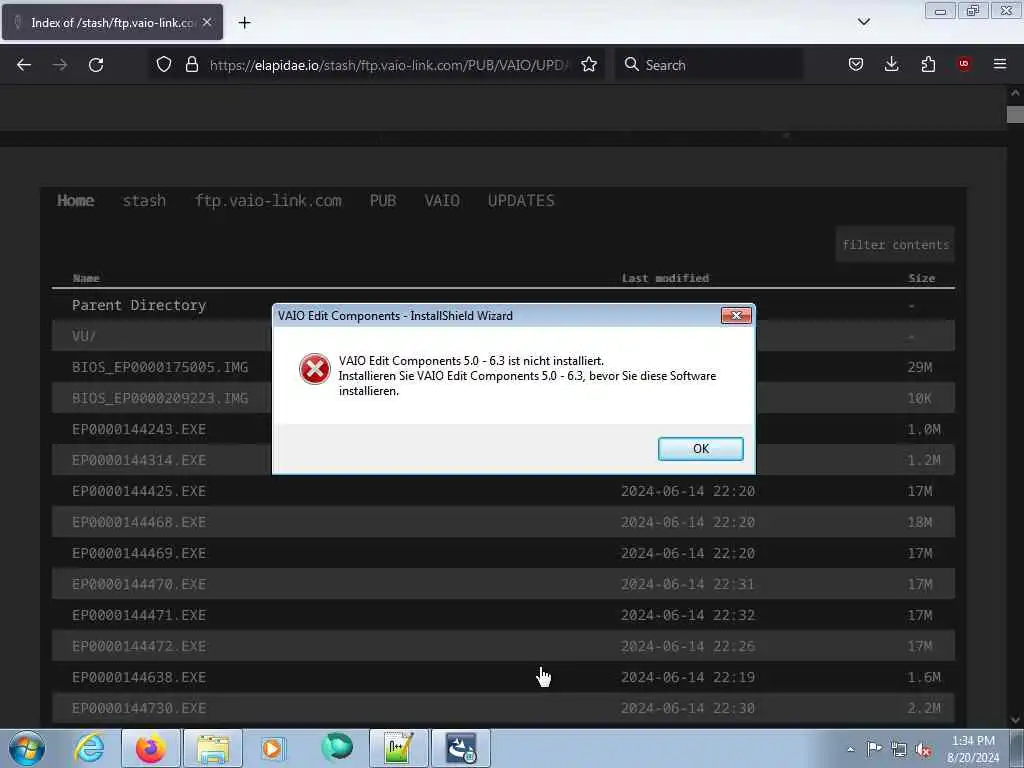Download EP0000144468.EXE
Screen dimensions: 1024x768
pyautogui.click(x=139, y=522)
